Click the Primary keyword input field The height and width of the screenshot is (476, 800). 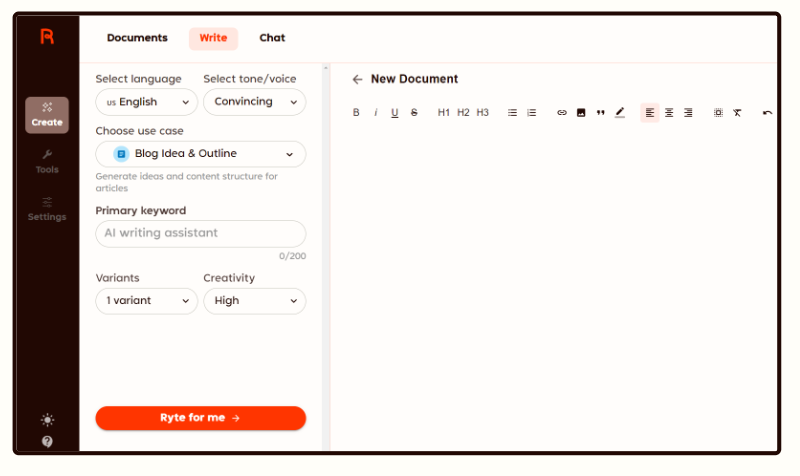coord(201,234)
